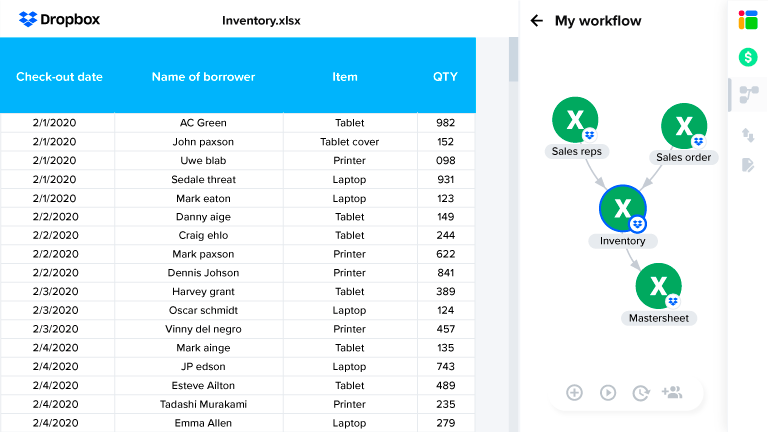This screenshot has height=432, width=768.
Task: Click the spreadsheet vertical scrollbar
Action: tap(514, 60)
